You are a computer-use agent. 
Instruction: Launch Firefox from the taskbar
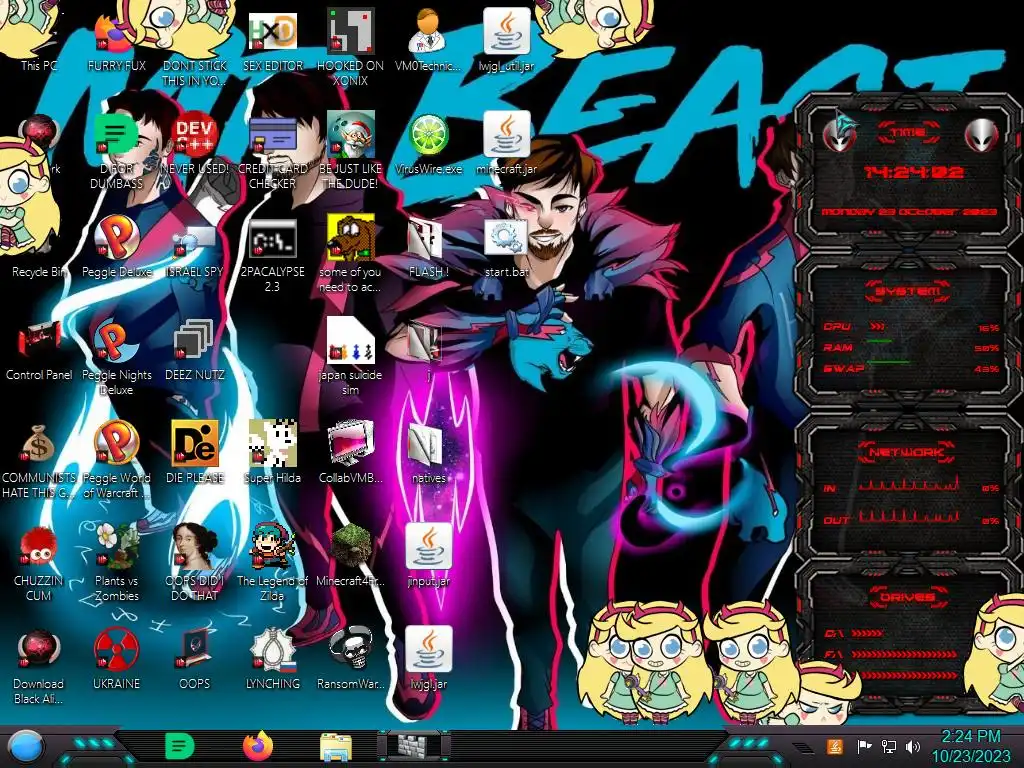258,747
